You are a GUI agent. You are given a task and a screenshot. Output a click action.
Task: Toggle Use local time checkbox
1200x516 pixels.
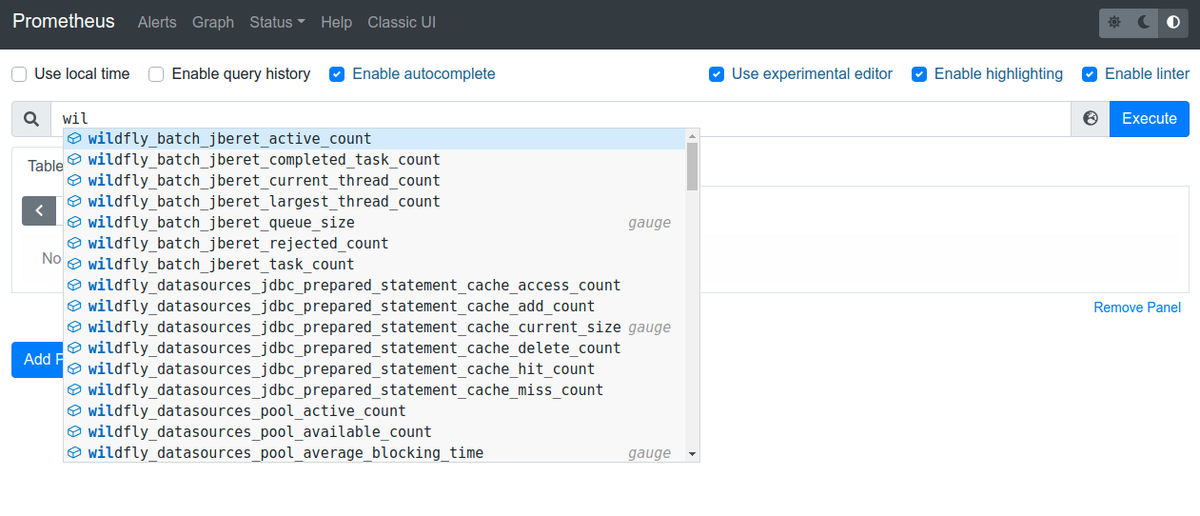(x=19, y=74)
